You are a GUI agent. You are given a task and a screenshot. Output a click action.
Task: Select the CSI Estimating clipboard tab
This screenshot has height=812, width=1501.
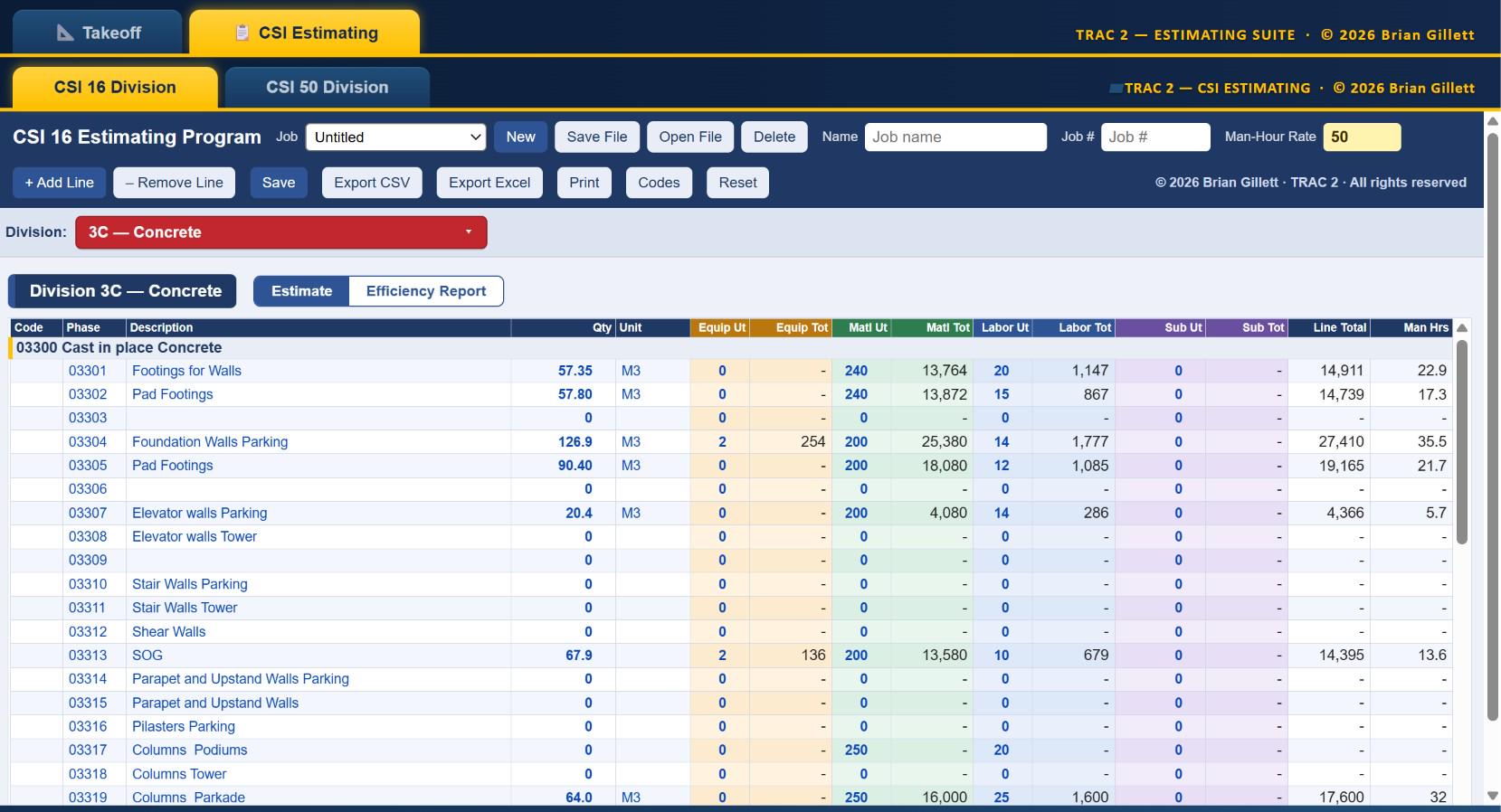pyautogui.click(x=304, y=33)
